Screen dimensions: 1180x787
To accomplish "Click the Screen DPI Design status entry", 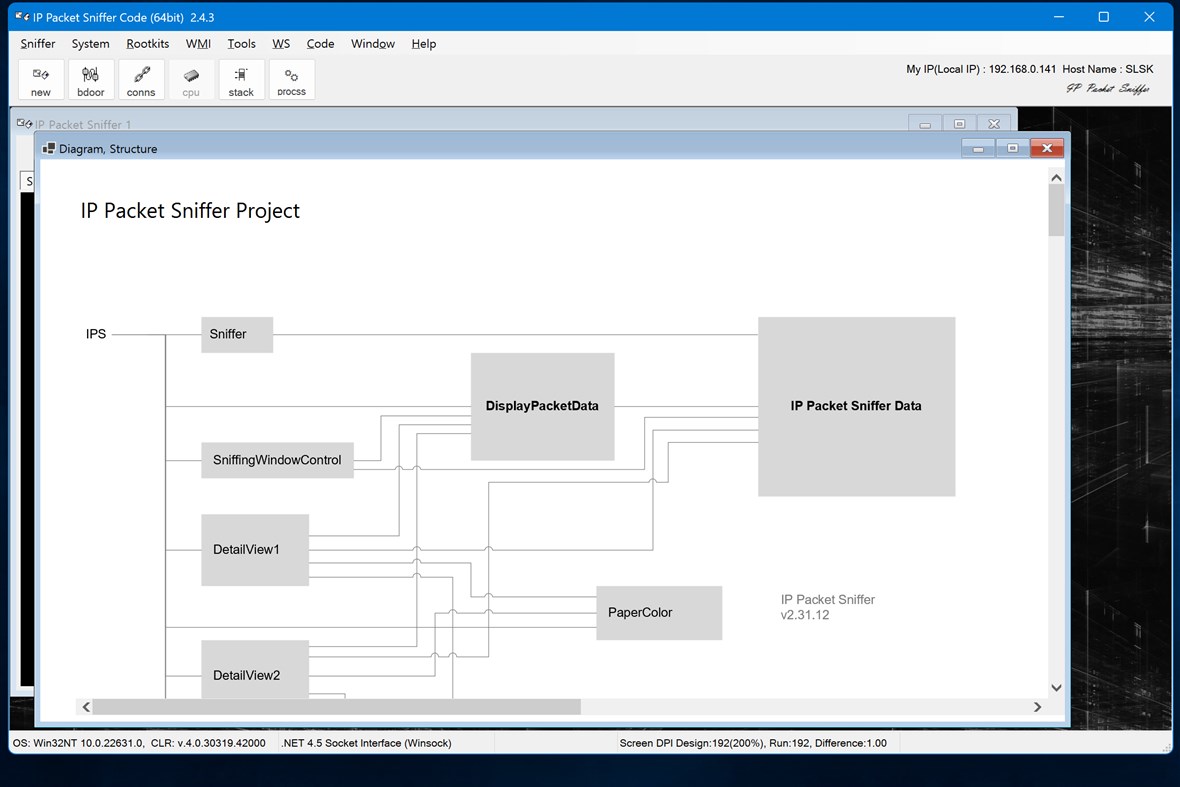I will [753, 743].
